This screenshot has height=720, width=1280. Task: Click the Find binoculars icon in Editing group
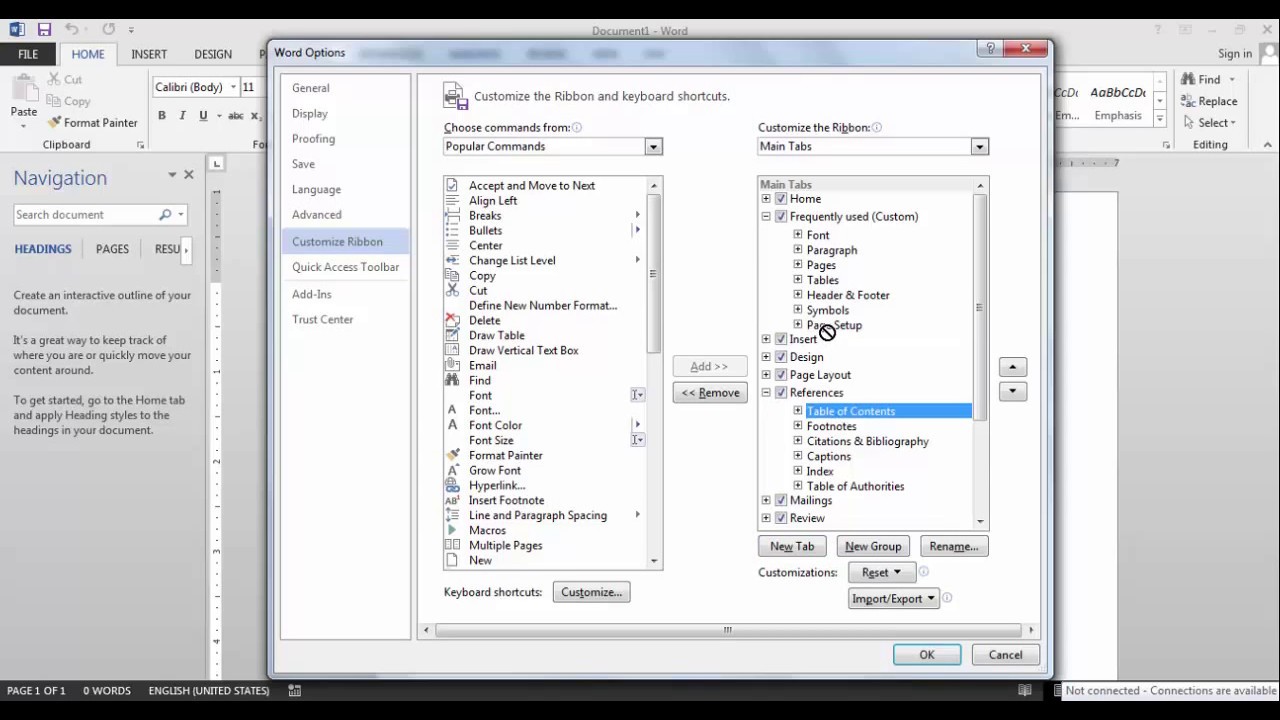[x=1188, y=79]
